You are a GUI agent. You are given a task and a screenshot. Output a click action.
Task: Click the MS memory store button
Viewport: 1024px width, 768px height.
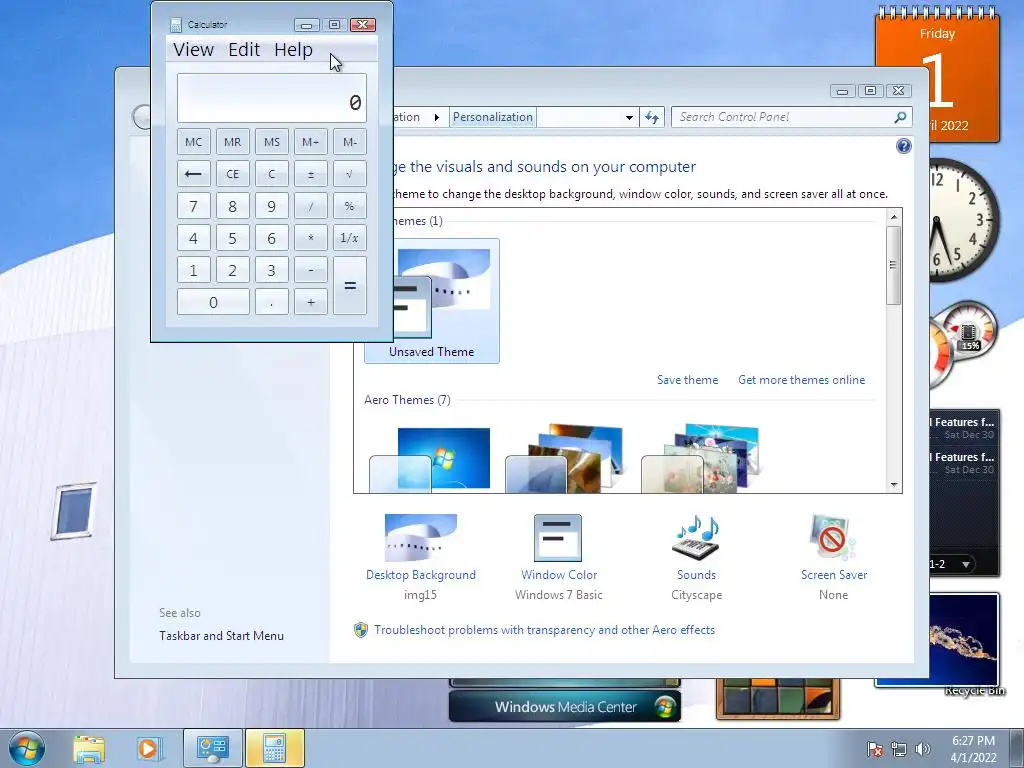coord(272,142)
